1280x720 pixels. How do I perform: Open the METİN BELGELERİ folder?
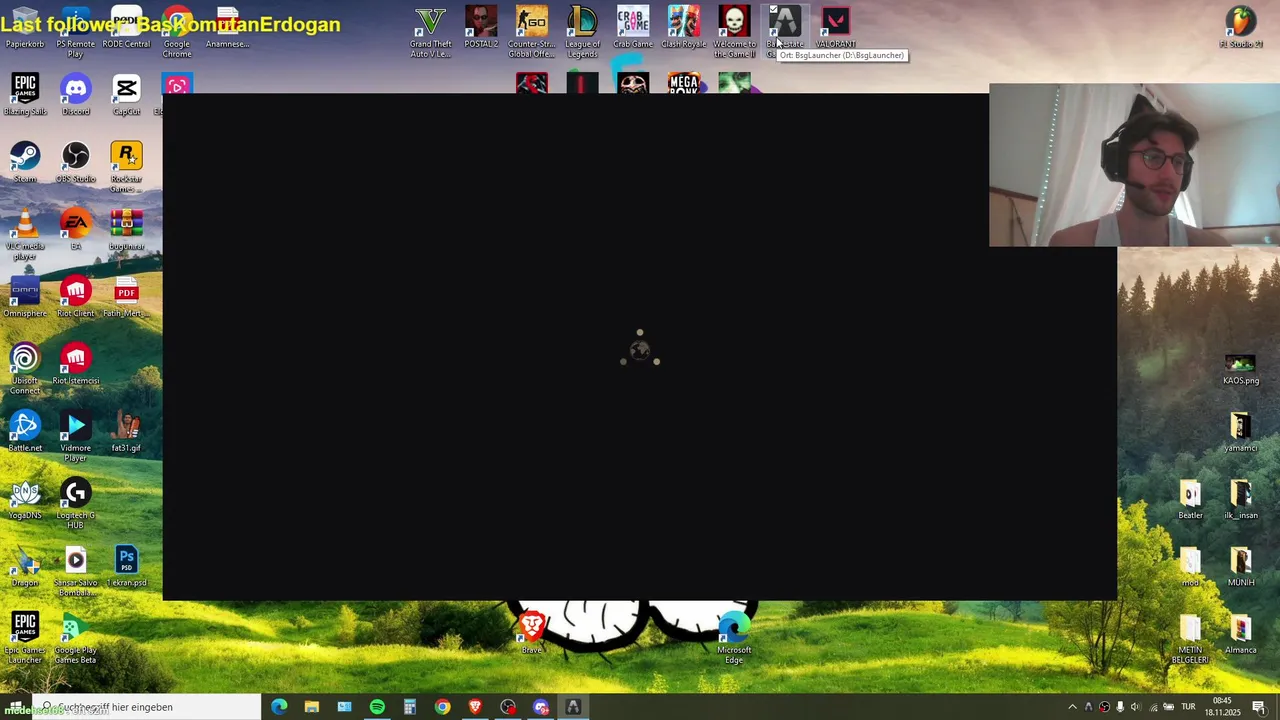[x=1190, y=637]
